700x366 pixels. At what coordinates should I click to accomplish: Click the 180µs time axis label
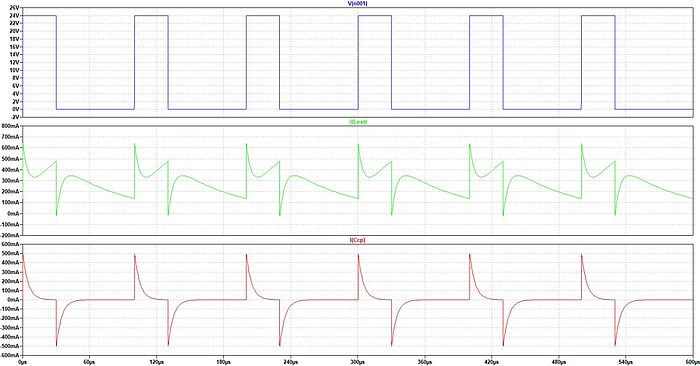224,362
